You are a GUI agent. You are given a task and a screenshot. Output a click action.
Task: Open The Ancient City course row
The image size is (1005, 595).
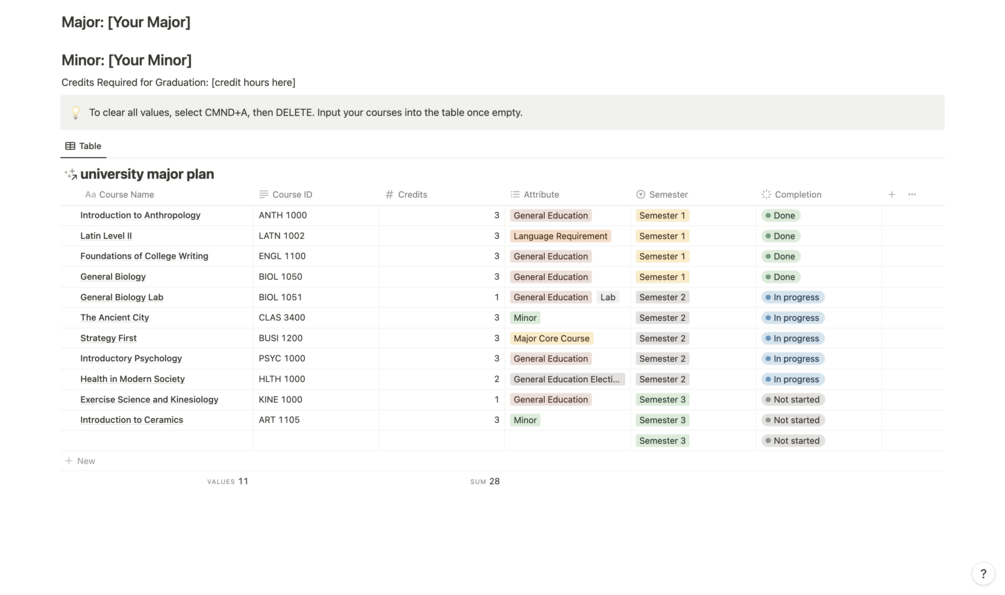click(114, 318)
